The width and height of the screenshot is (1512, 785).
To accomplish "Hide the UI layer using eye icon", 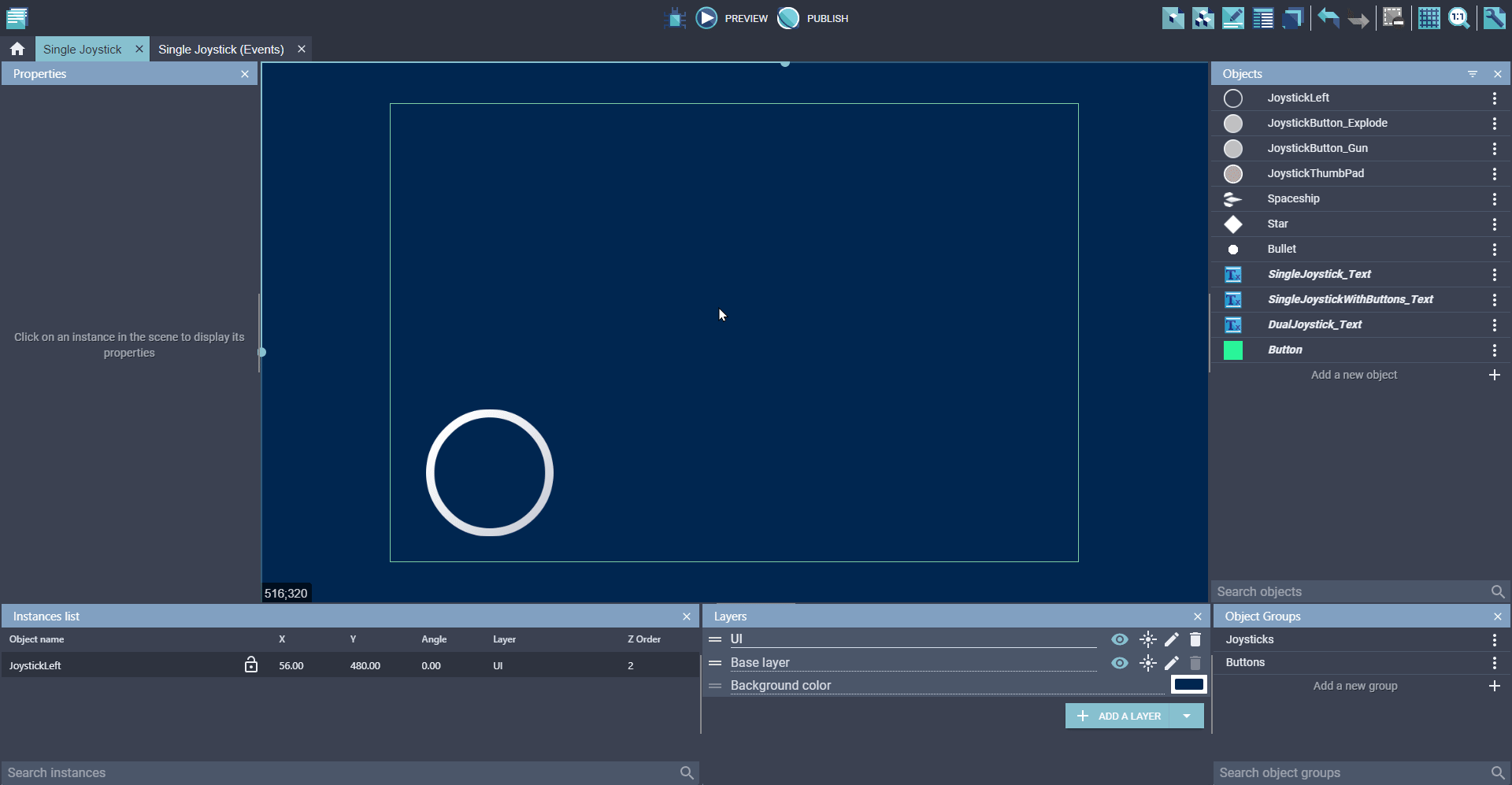I will coord(1119,639).
